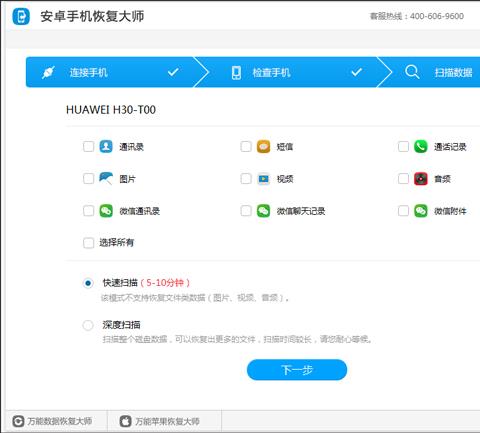Image resolution: width=480 pixels, height=433 pixels.
Task: Click the app logo icon in the title bar
Action: tap(21, 16)
